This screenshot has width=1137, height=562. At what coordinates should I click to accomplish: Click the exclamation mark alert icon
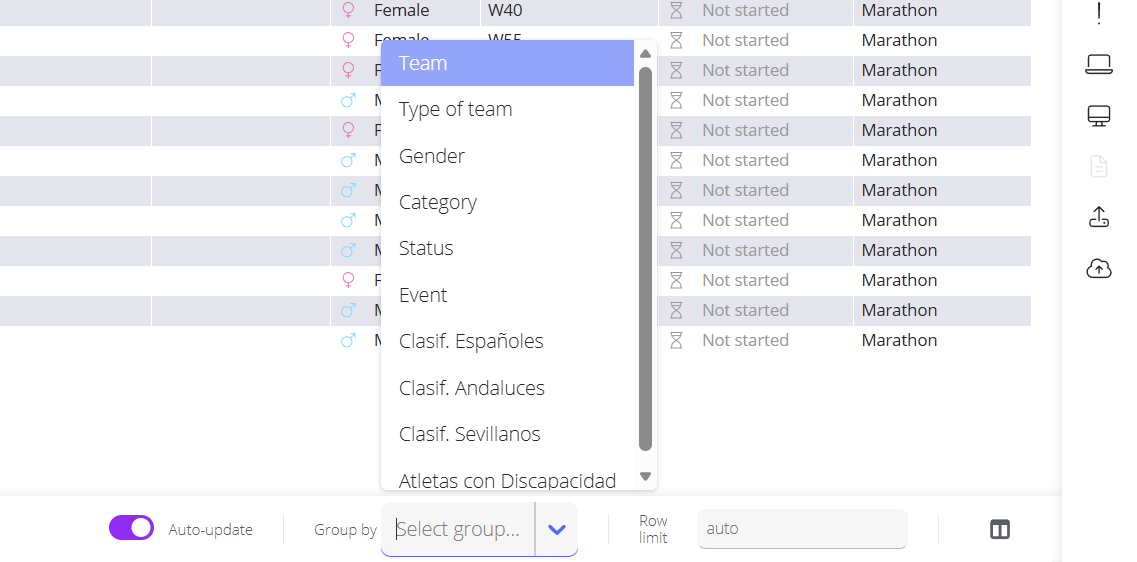[1099, 13]
